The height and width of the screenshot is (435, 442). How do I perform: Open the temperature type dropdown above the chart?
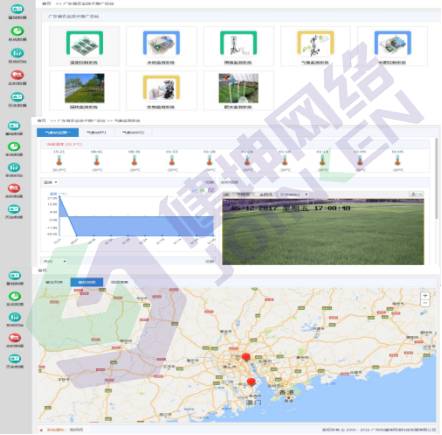pyautogui.click(x=51, y=182)
